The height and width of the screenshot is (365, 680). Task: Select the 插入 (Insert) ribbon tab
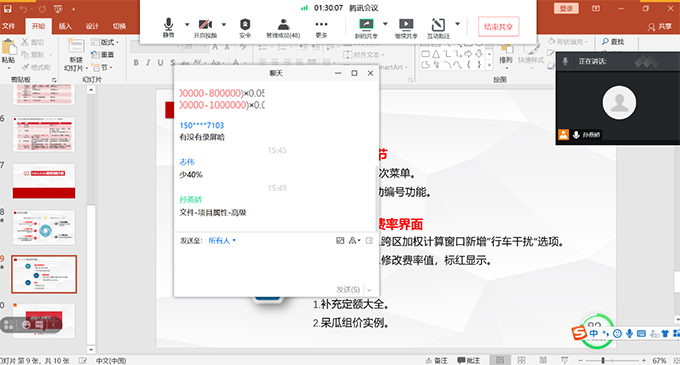(x=65, y=26)
